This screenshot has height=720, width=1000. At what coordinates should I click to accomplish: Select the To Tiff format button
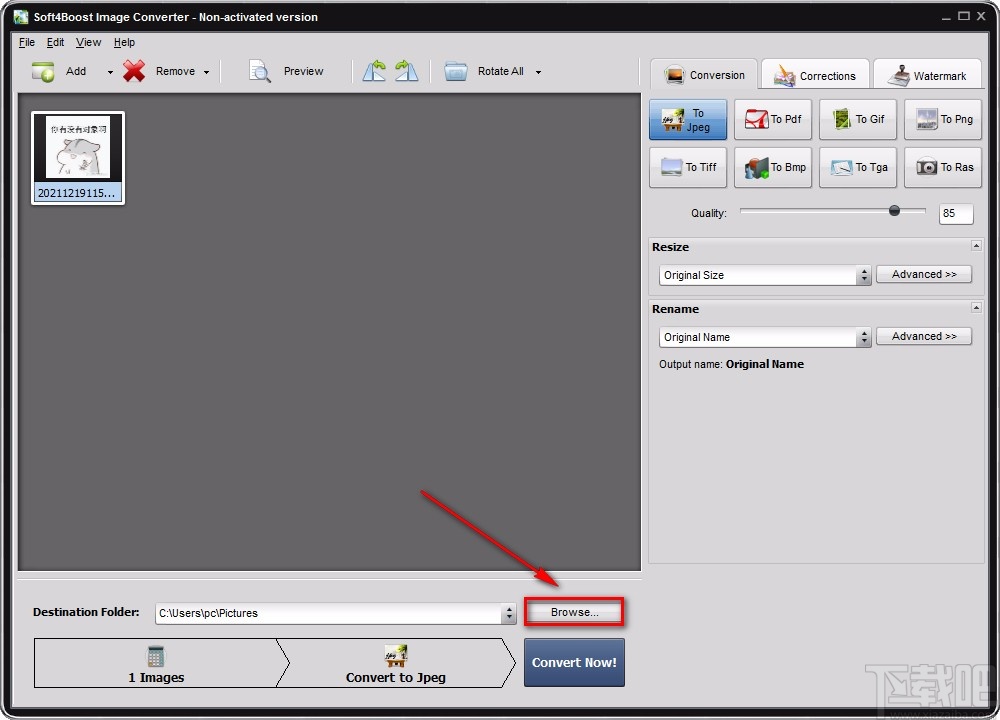688,167
